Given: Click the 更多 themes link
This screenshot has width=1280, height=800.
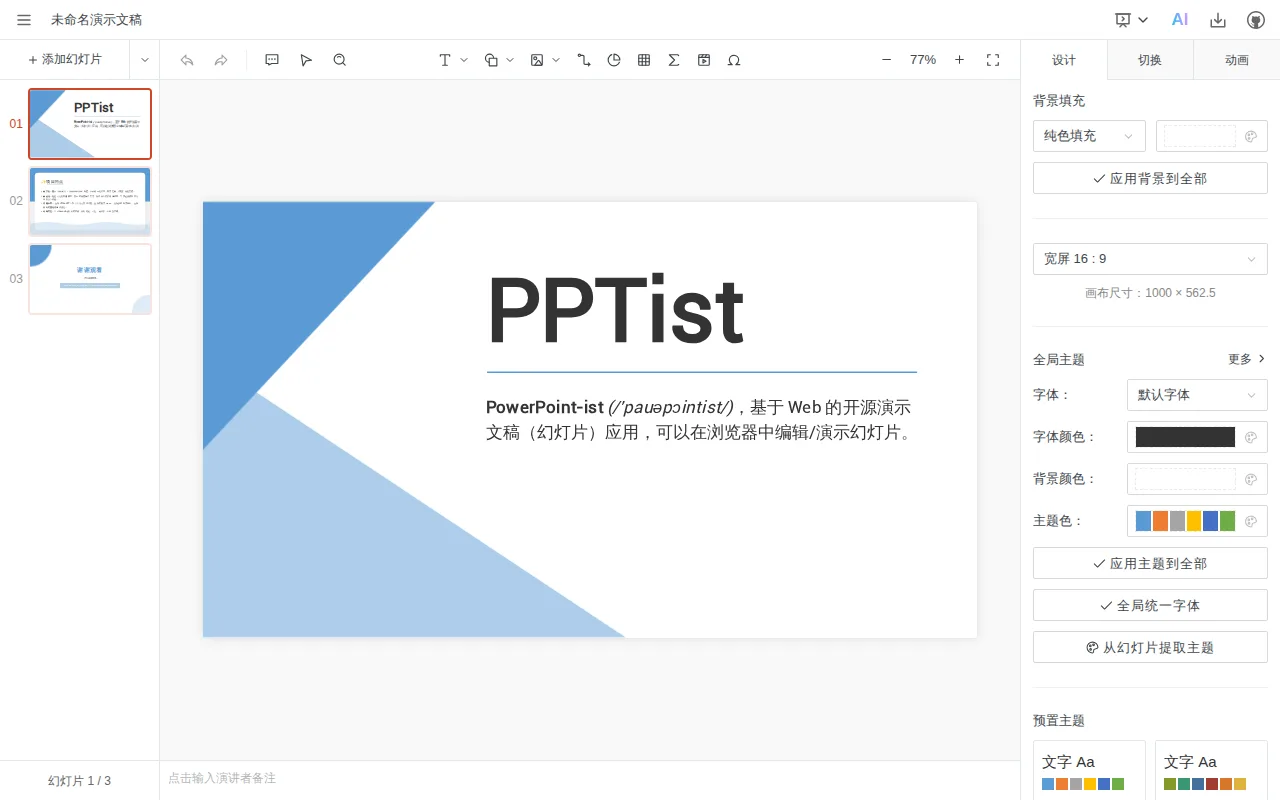Looking at the screenshot, I should (1246, 359).
